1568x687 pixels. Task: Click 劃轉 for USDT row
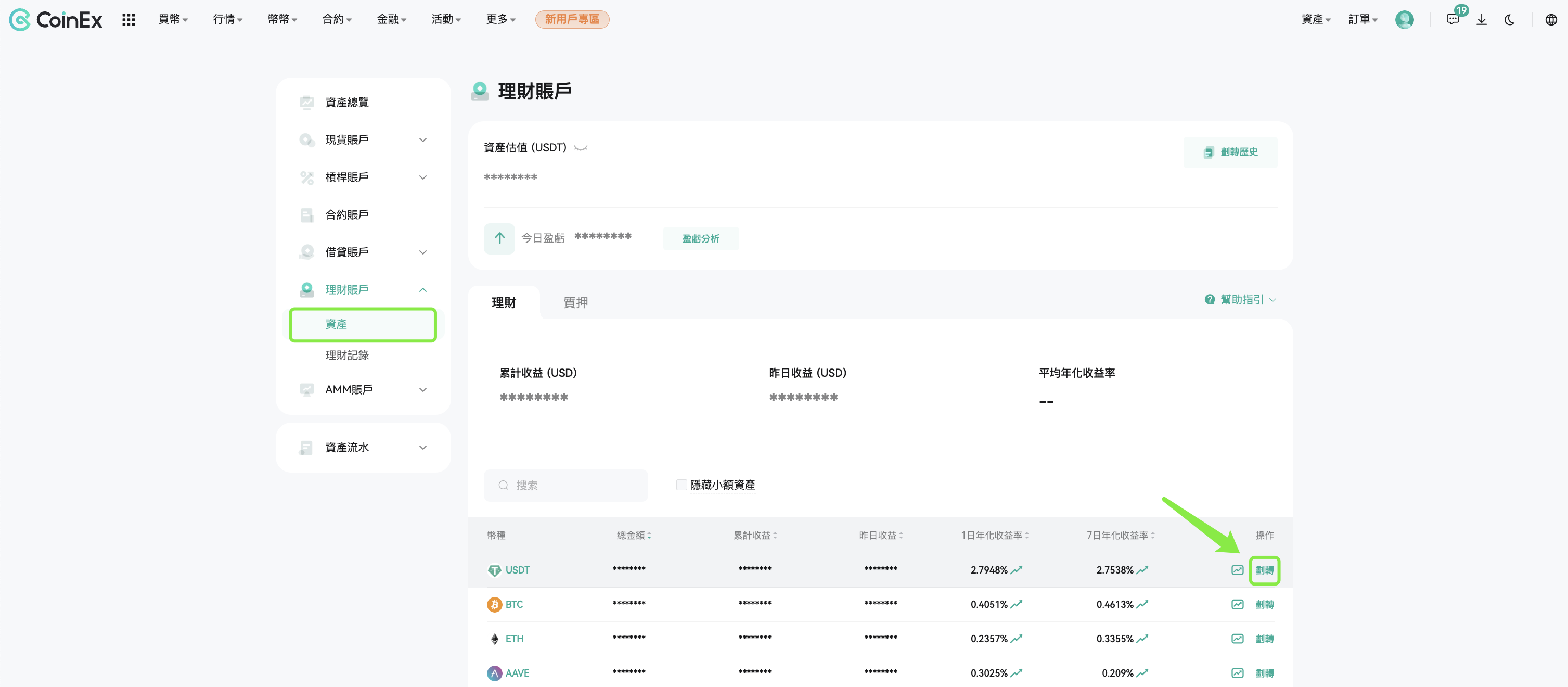1264,570
